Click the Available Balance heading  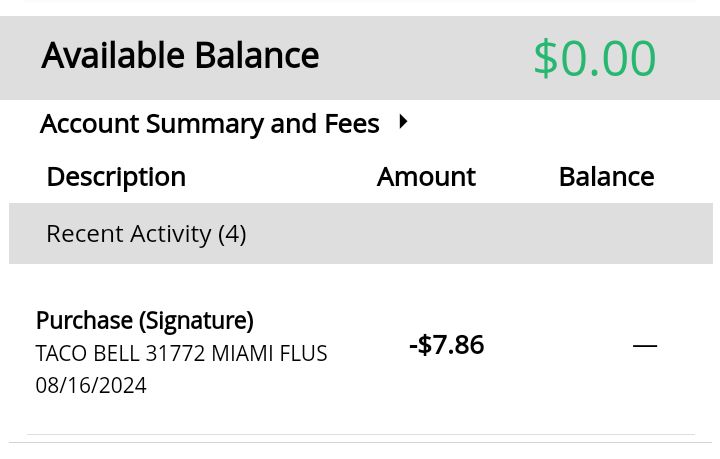tap(180, 56)
